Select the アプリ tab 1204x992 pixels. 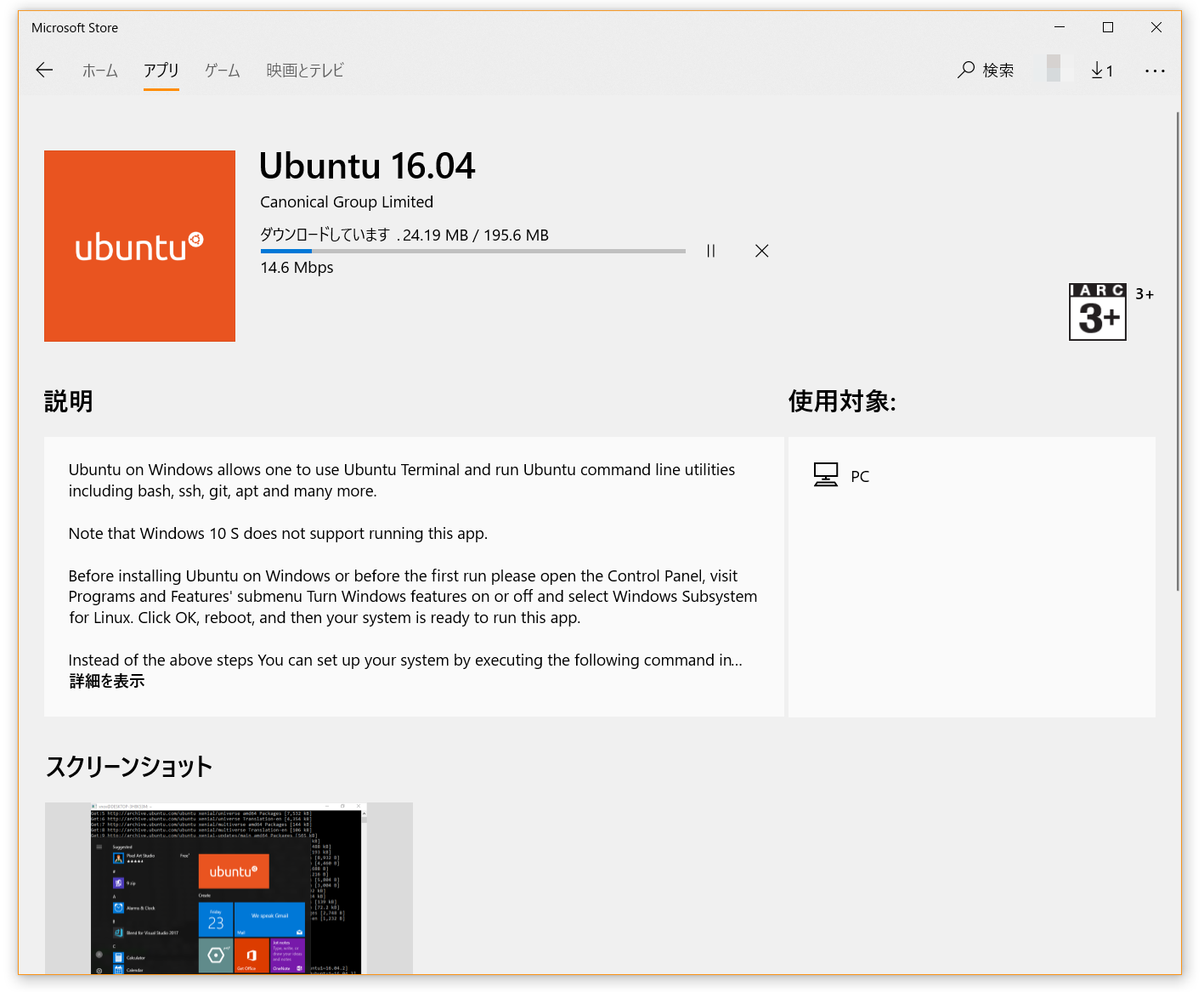coord(161,71)
